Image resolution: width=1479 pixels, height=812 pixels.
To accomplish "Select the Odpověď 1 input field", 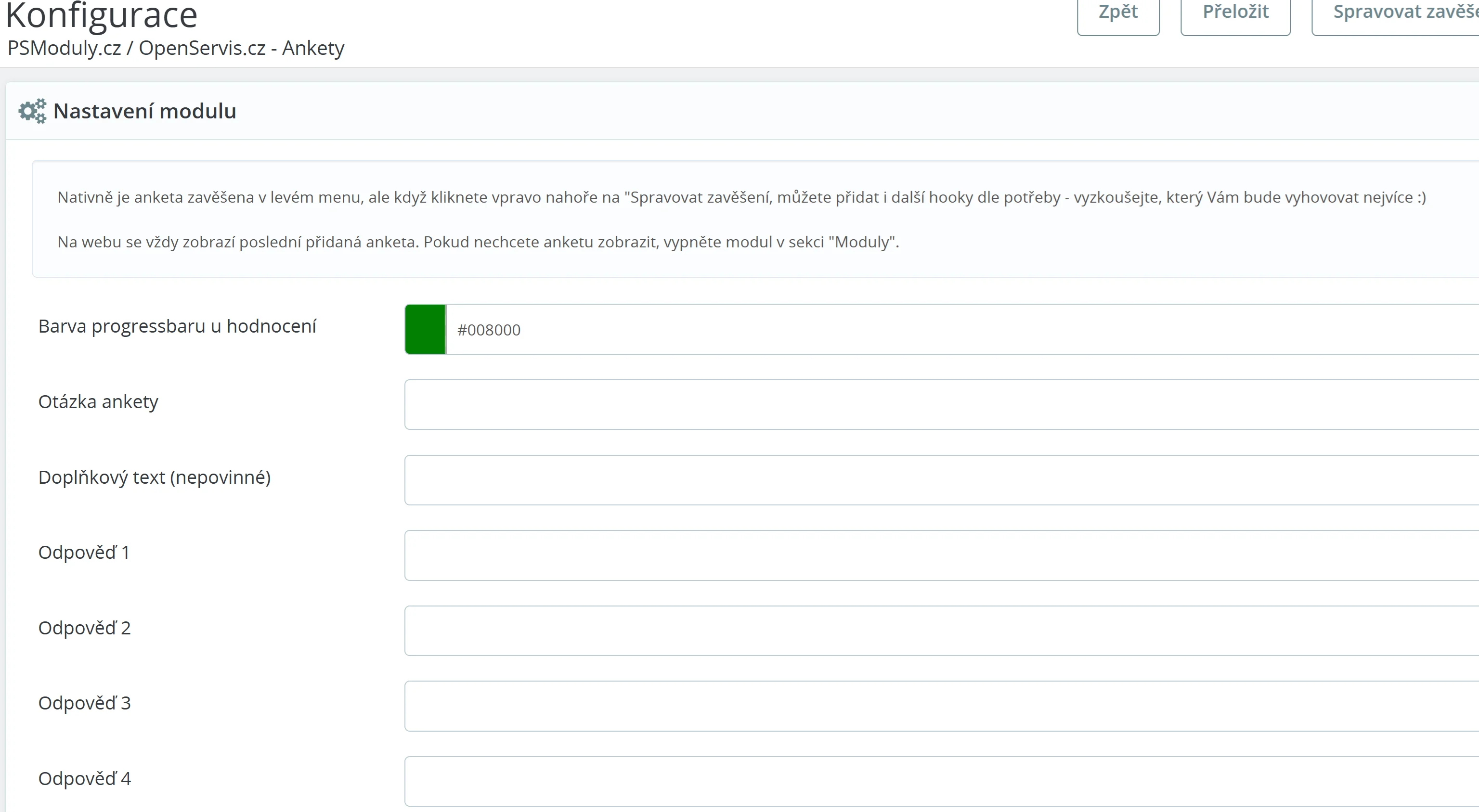I will [942, 555].
